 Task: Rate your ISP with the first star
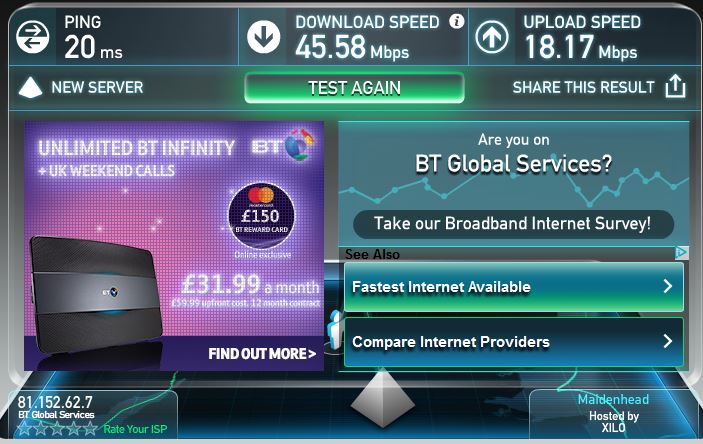(25, 429)
